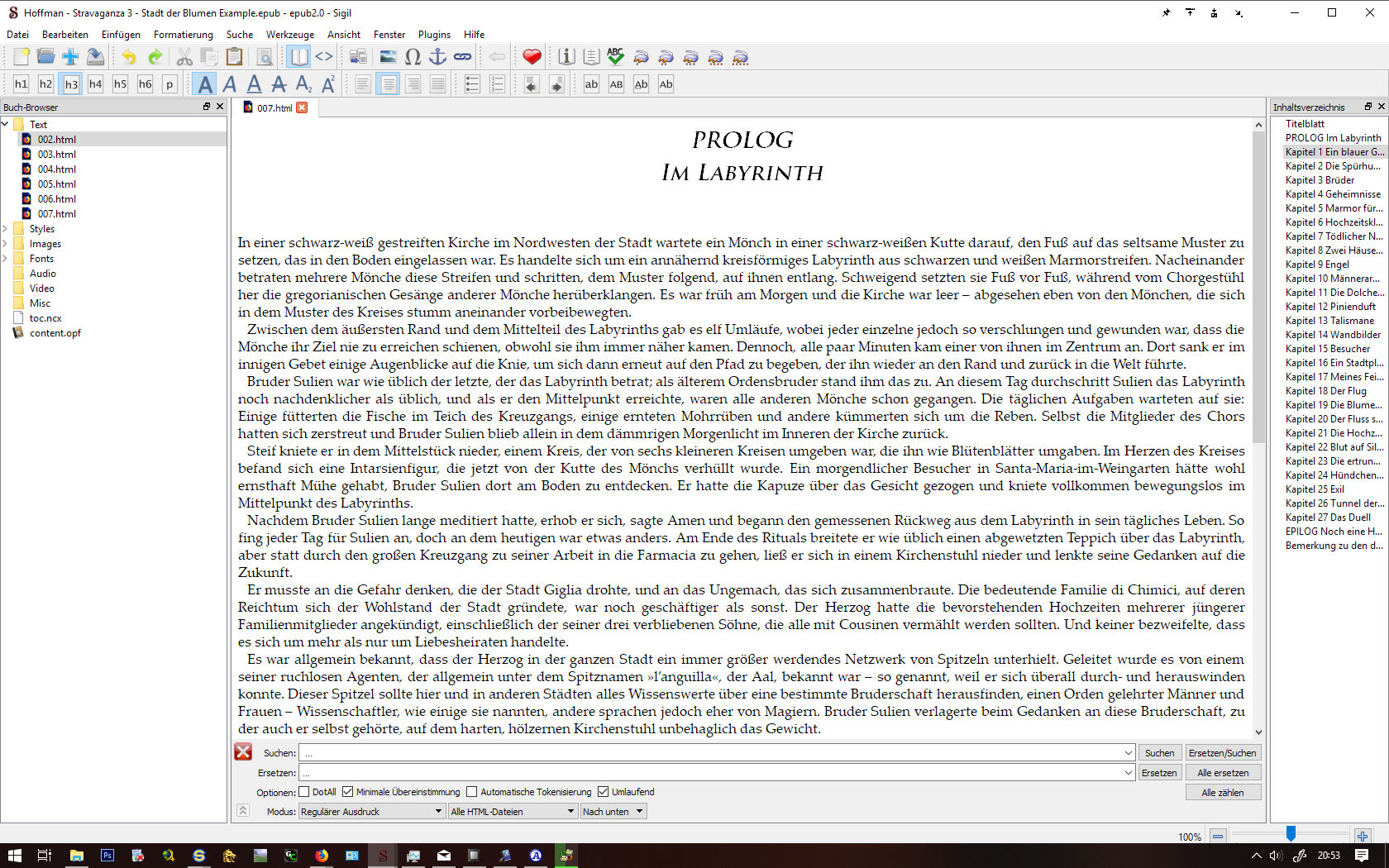Open the Werkzeuge menu
The width and height of the screenshot is (1389, 868).
[289, 35]
